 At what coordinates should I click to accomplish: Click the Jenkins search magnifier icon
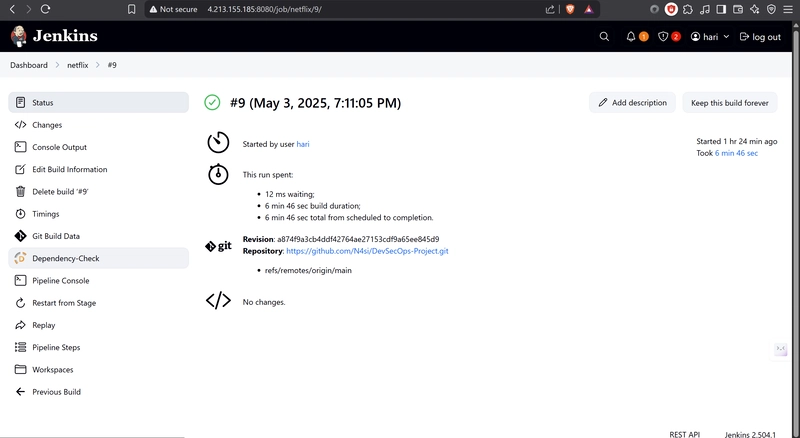[x=604, y=37]
